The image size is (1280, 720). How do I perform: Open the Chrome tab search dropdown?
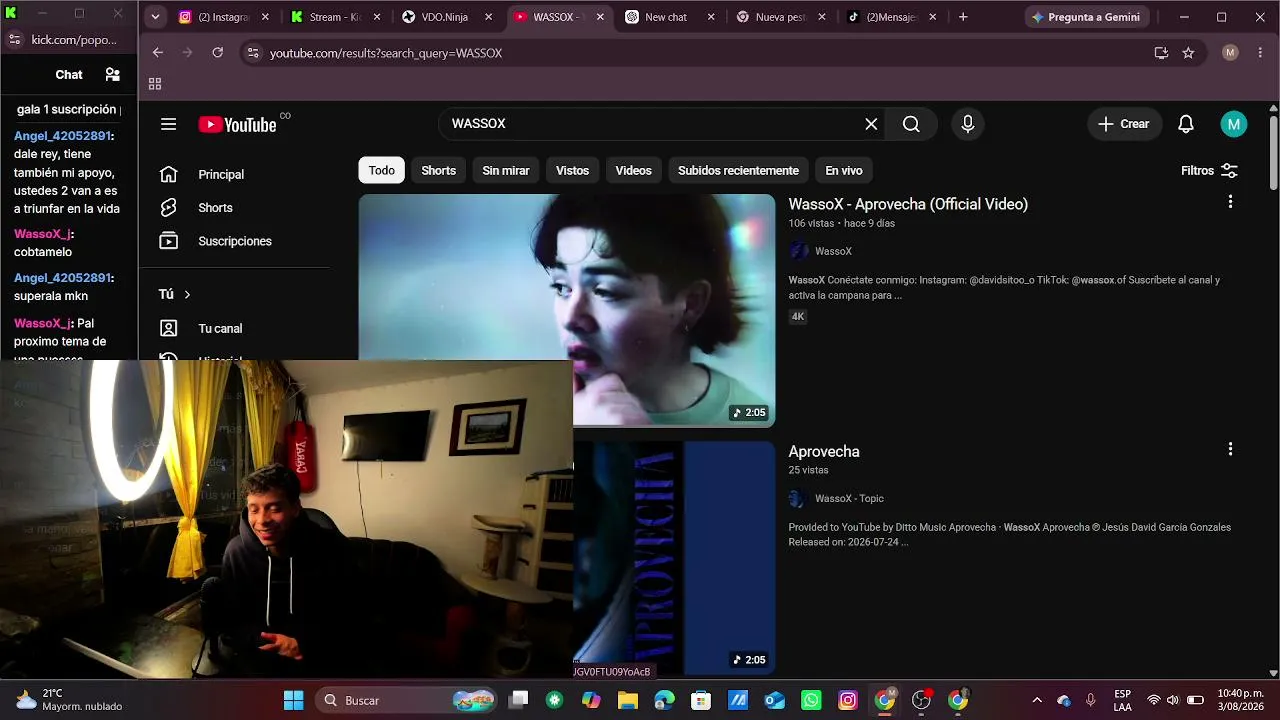[155, 17]
